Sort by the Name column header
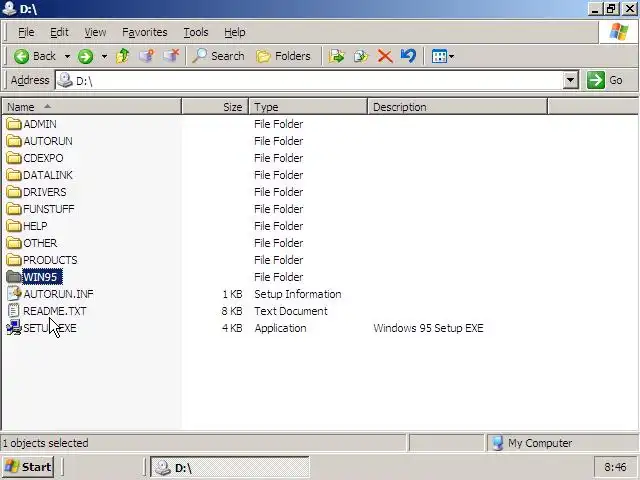Viewport: 640px width, 480px height. pos(91,107)
